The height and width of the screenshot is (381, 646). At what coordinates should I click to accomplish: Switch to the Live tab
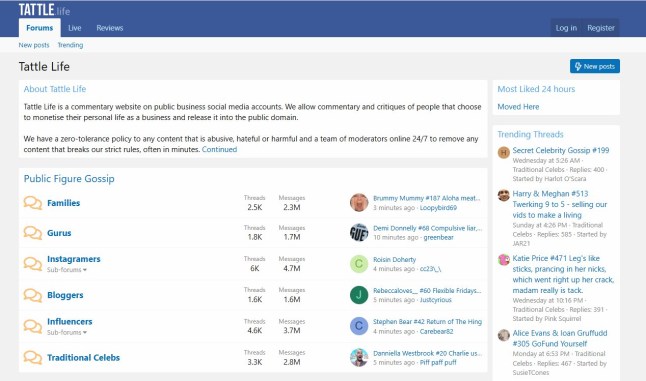tap(75, 28)
